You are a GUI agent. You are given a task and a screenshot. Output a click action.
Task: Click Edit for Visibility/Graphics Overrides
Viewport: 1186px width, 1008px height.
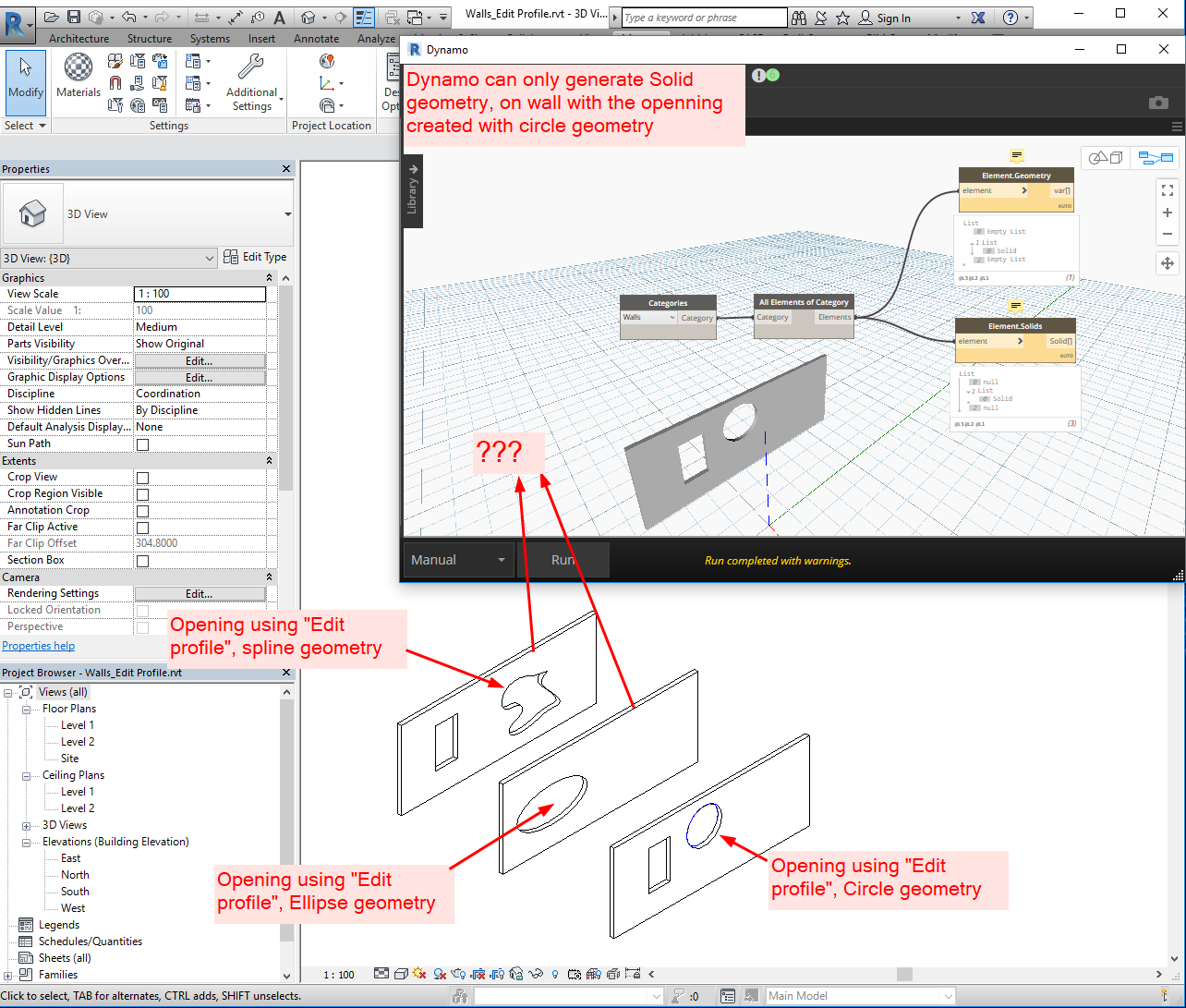tap(200, 361)
